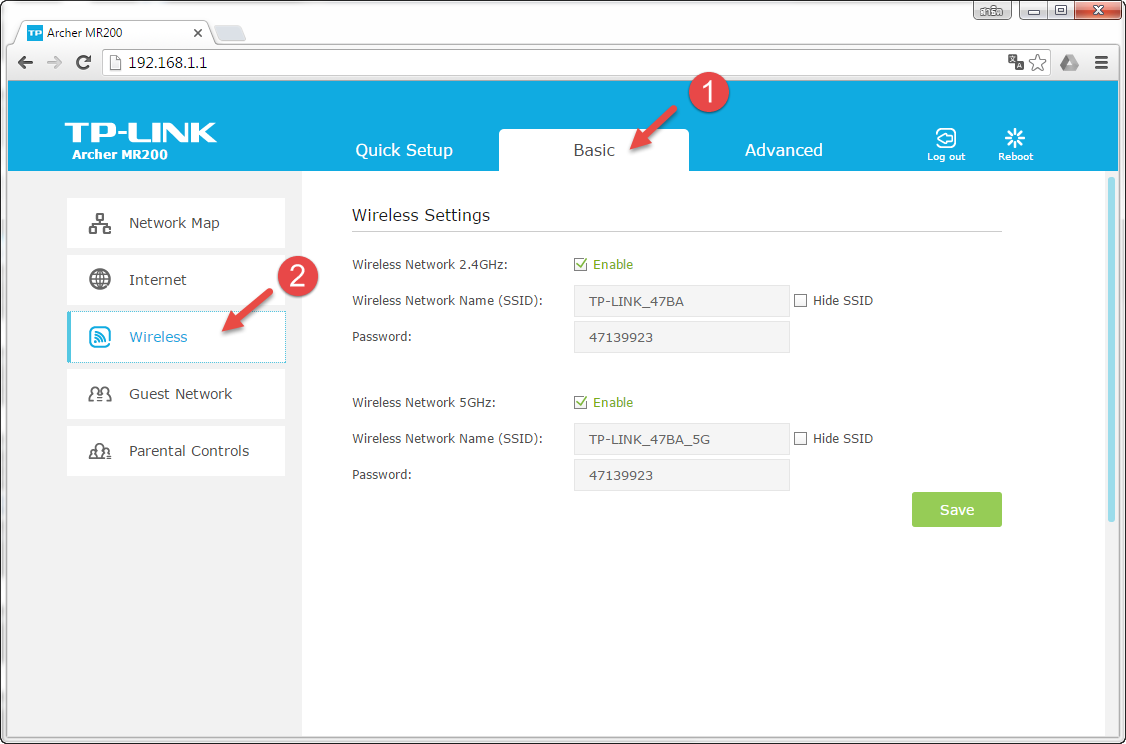The height and width of the screenshot is (744, 1126).
Task: Click the Parental Controls icon
Action: tap(100, 451)
